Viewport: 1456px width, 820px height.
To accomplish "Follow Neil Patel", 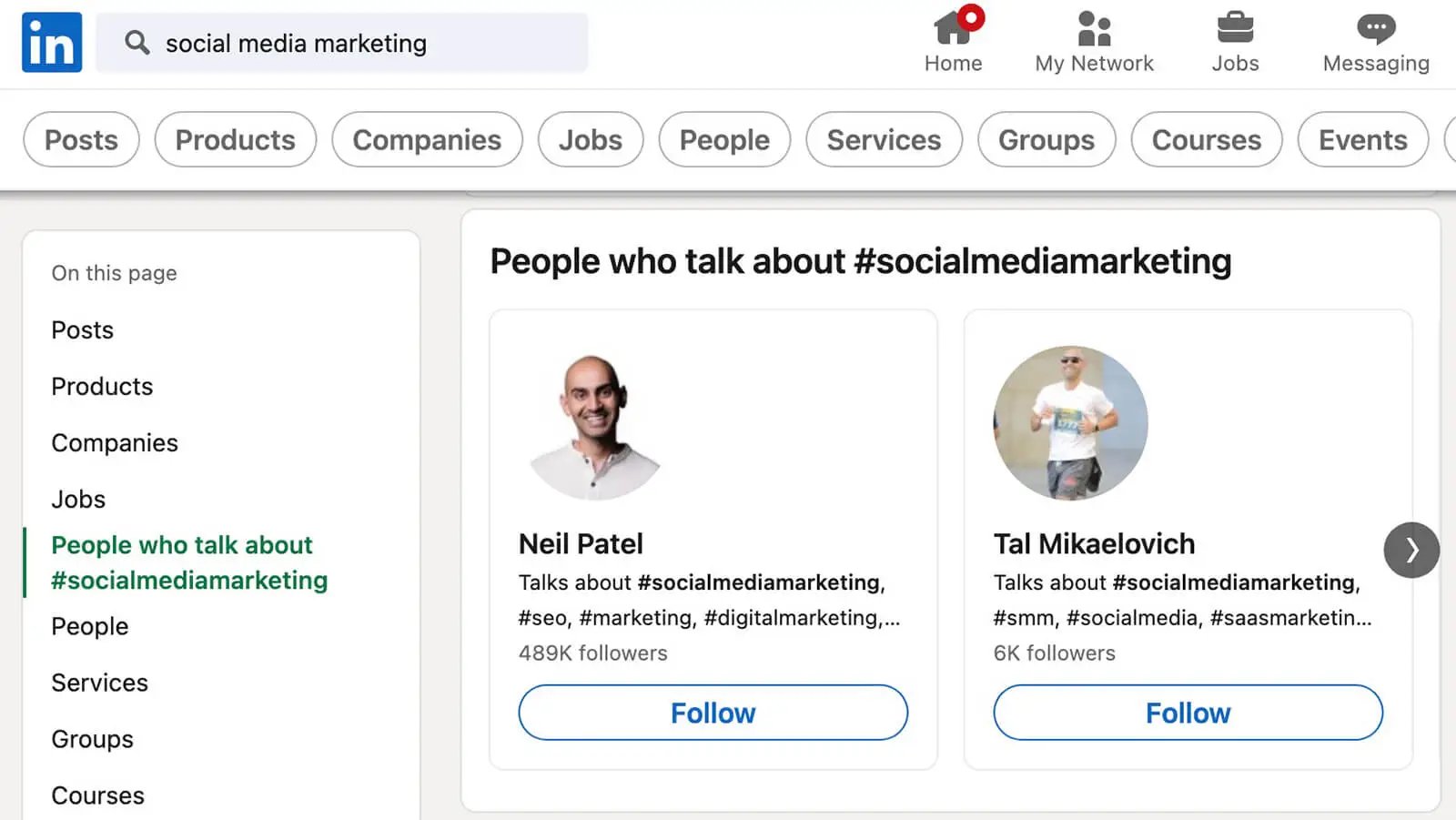I will click(x=713, y=713).
